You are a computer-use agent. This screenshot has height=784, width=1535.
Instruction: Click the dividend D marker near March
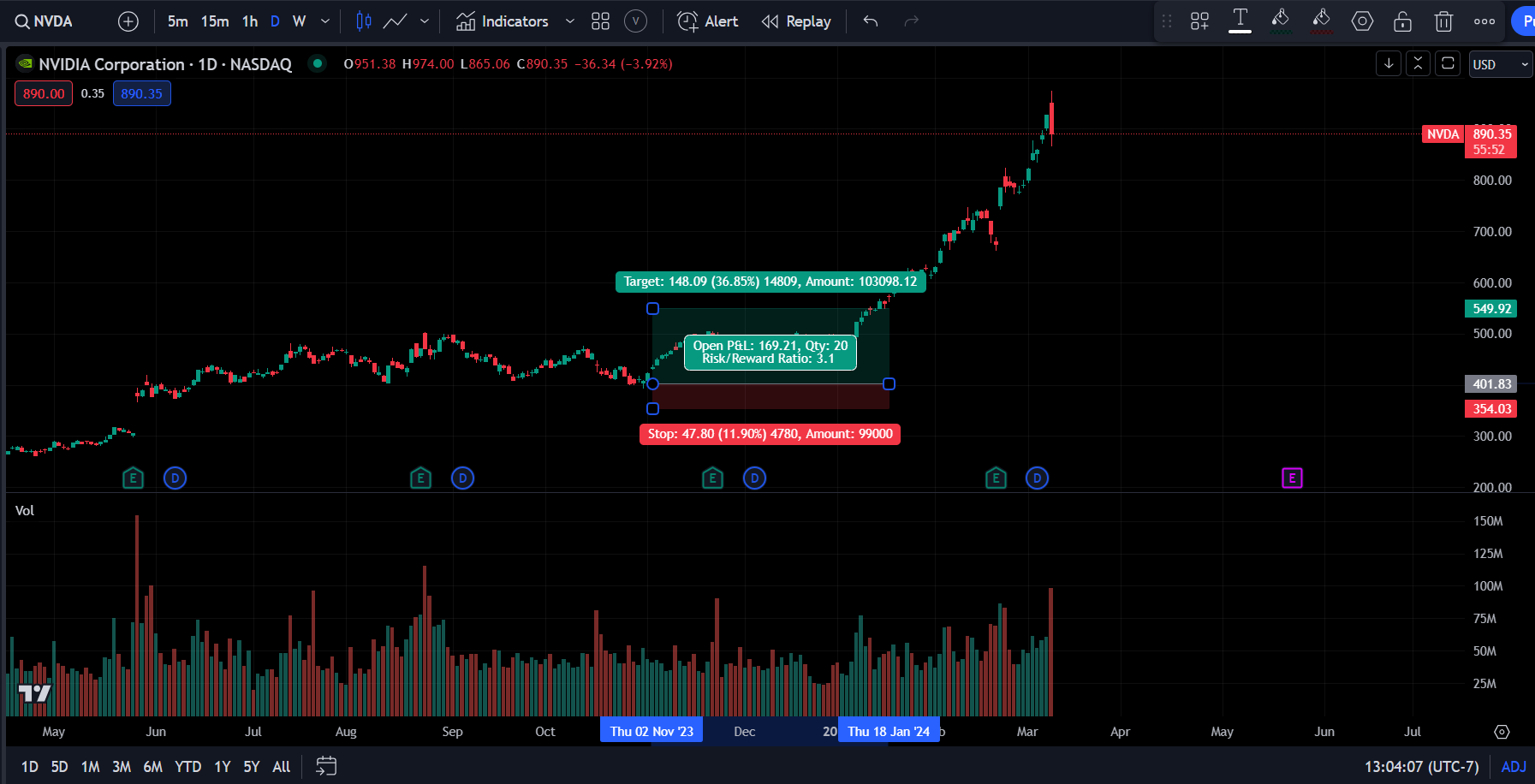[x=1037, y=478]
